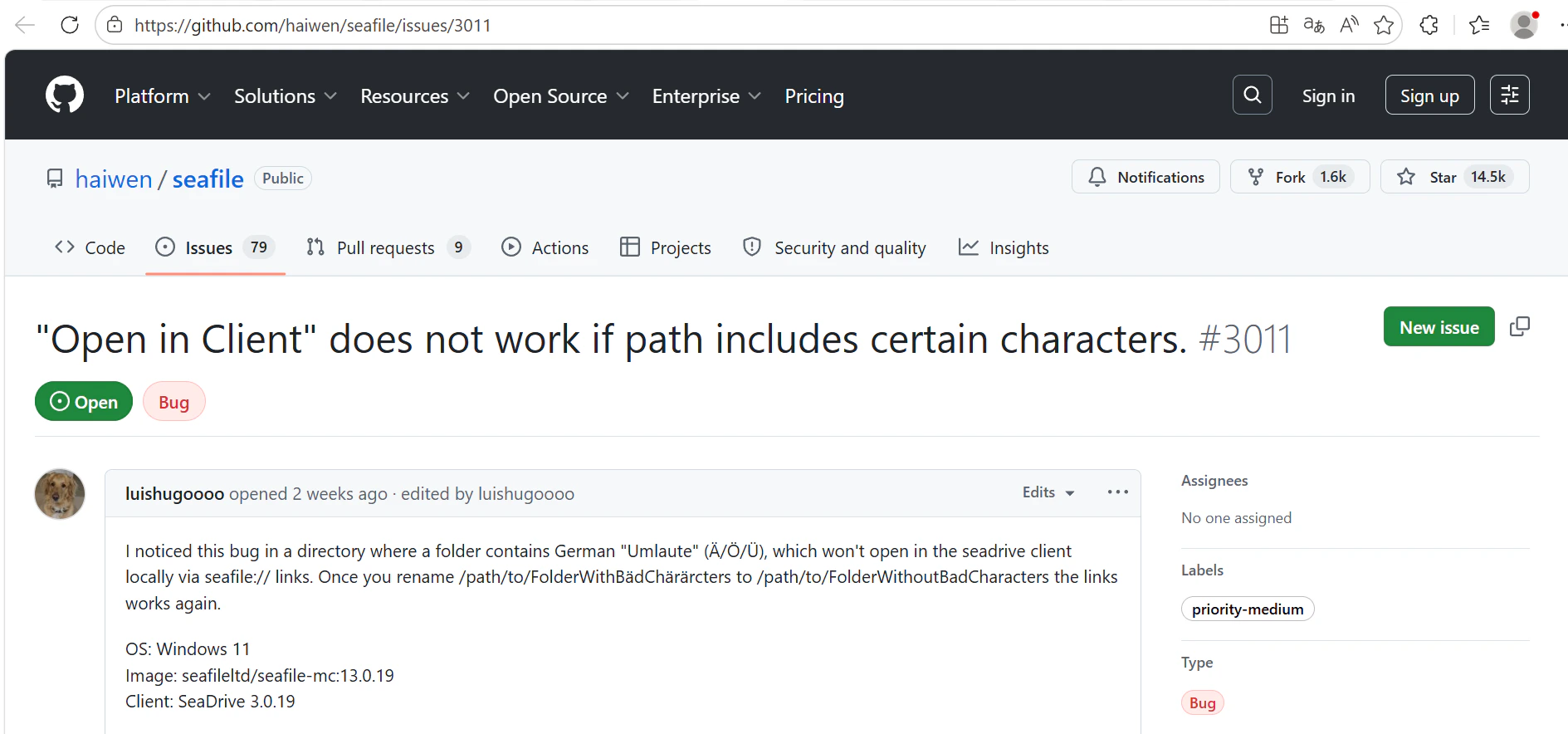
Task: Click the green Open status badge
Action: coord(84,401)
